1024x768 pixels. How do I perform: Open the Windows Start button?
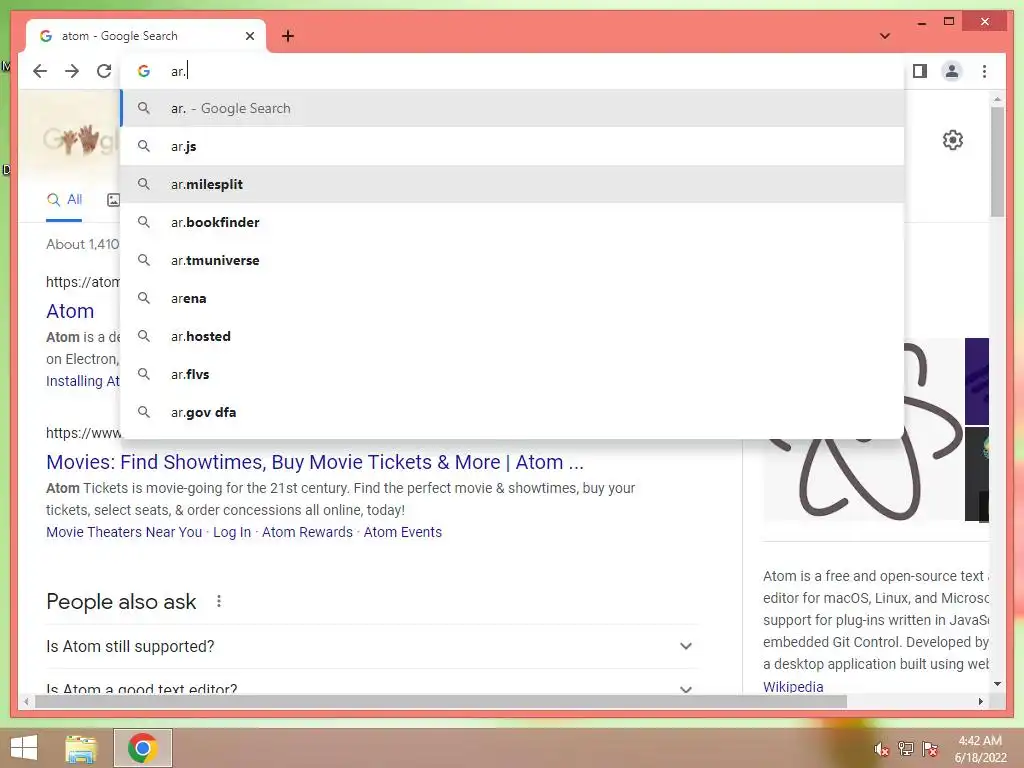pos(24,748)
